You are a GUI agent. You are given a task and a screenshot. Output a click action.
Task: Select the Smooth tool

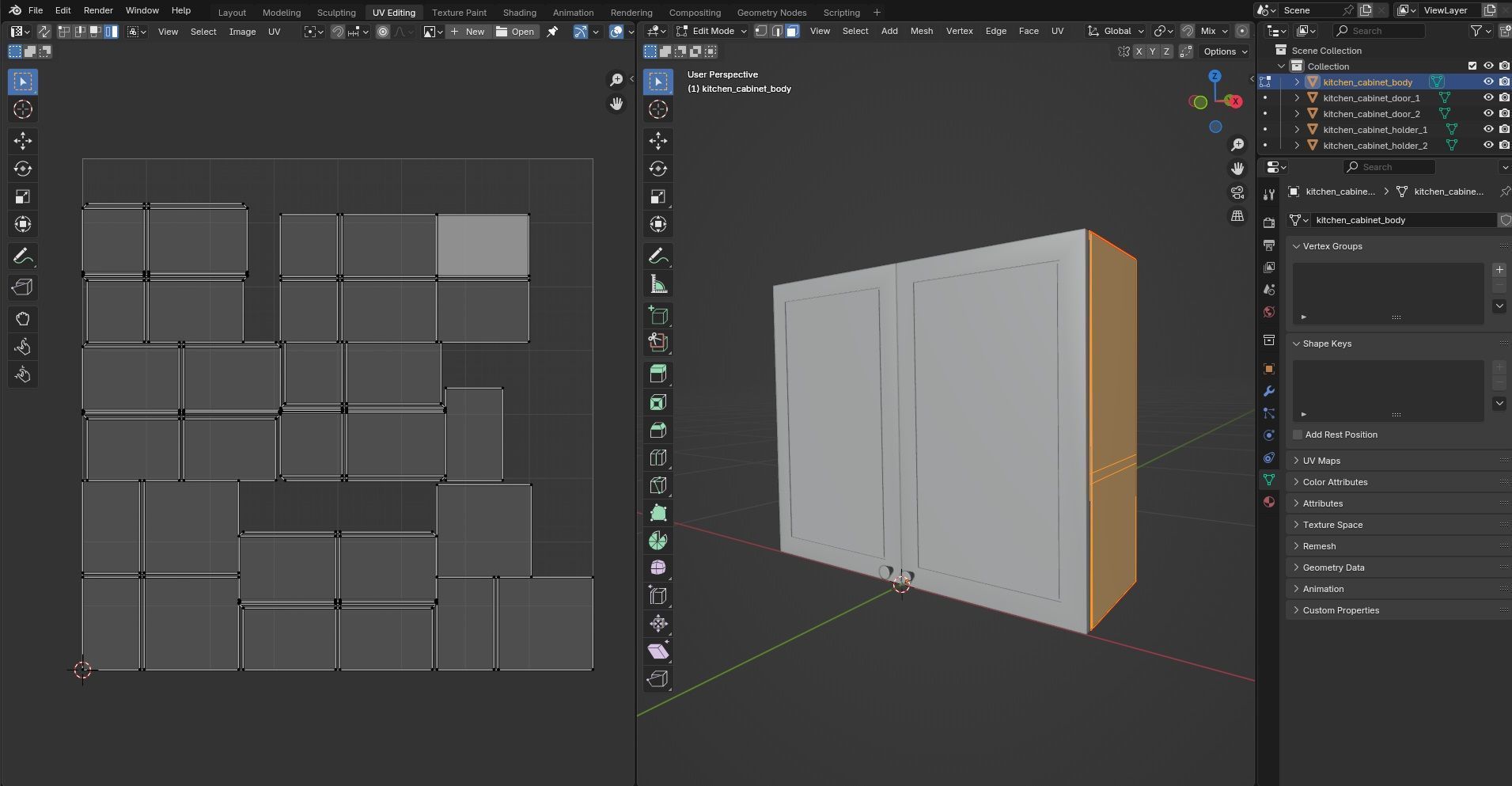pos(658,568)
